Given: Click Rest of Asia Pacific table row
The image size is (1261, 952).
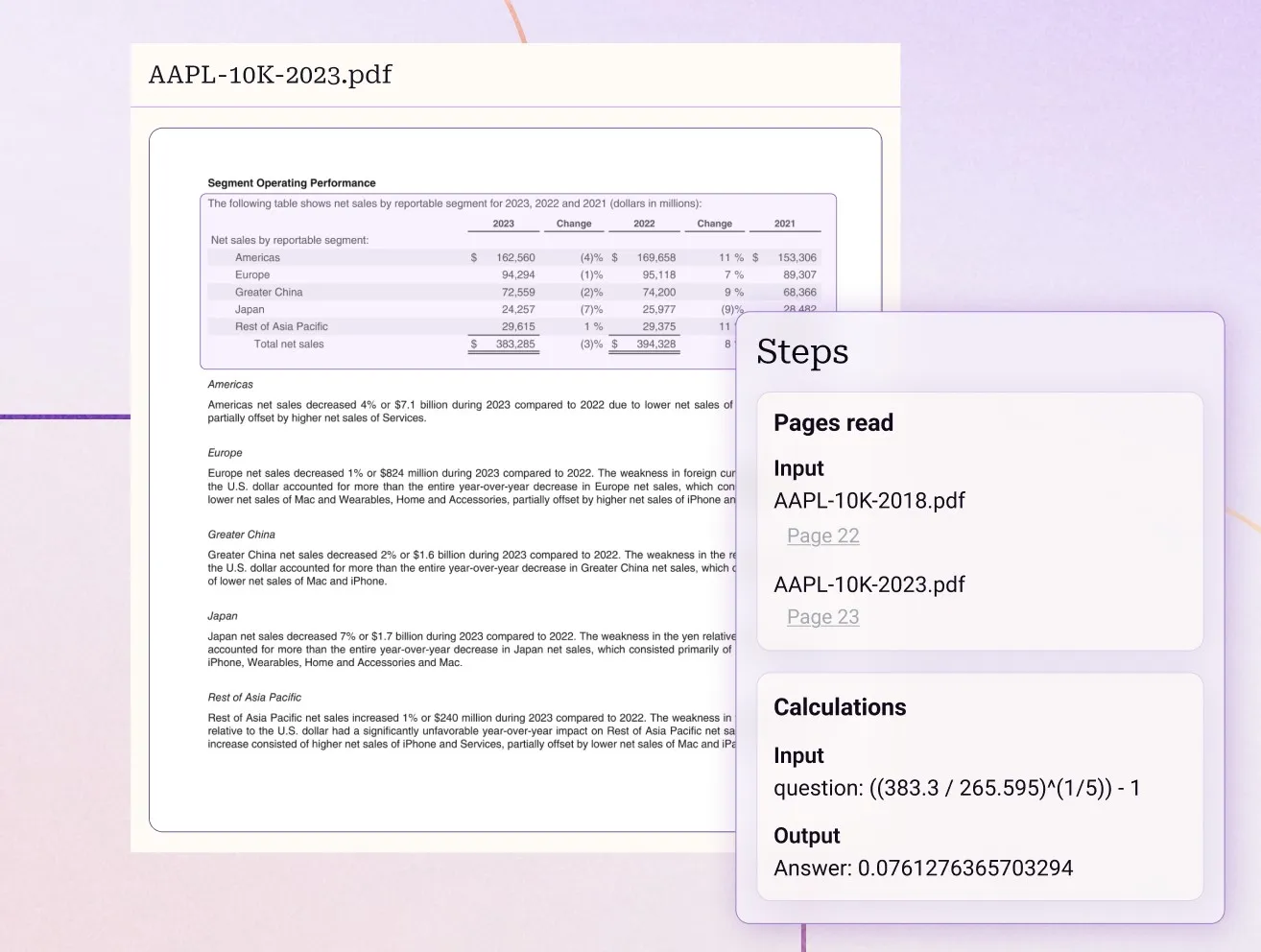Looking at the screenshot, I should (x=281, y=327).
